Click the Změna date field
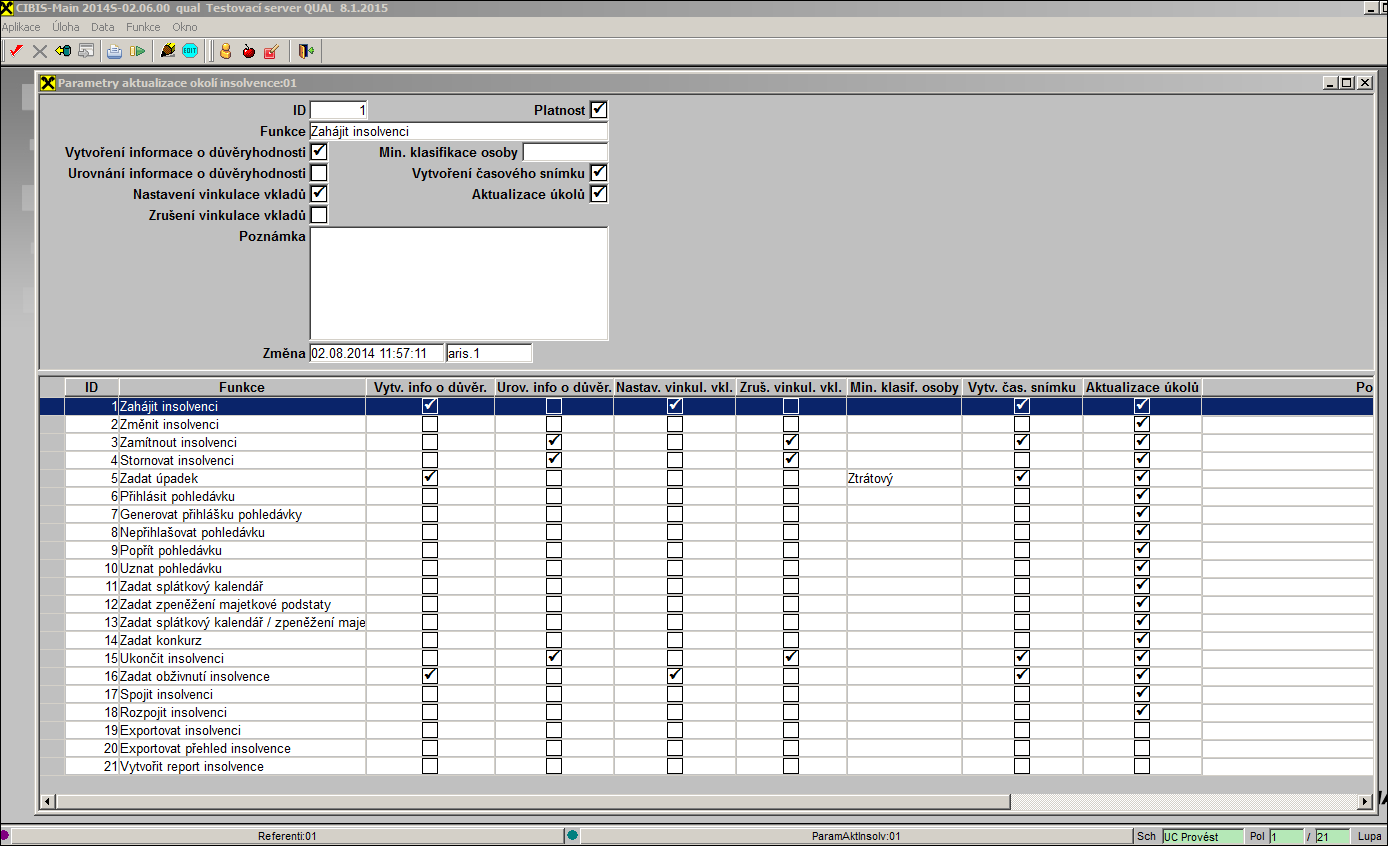 tap(377, 353)
